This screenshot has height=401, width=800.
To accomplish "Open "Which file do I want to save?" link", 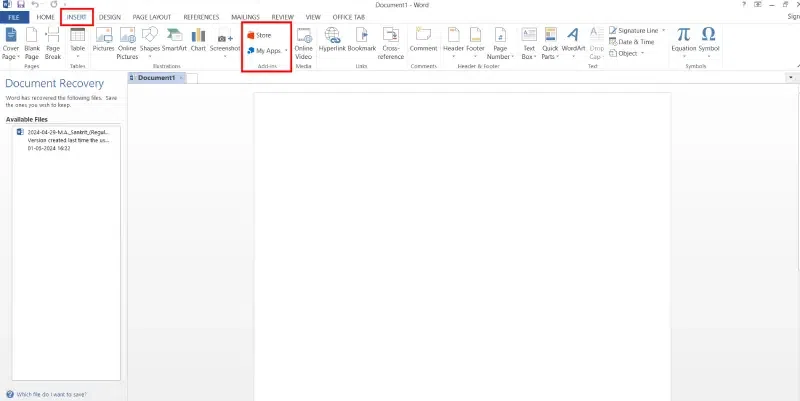I will click(51, 394).
